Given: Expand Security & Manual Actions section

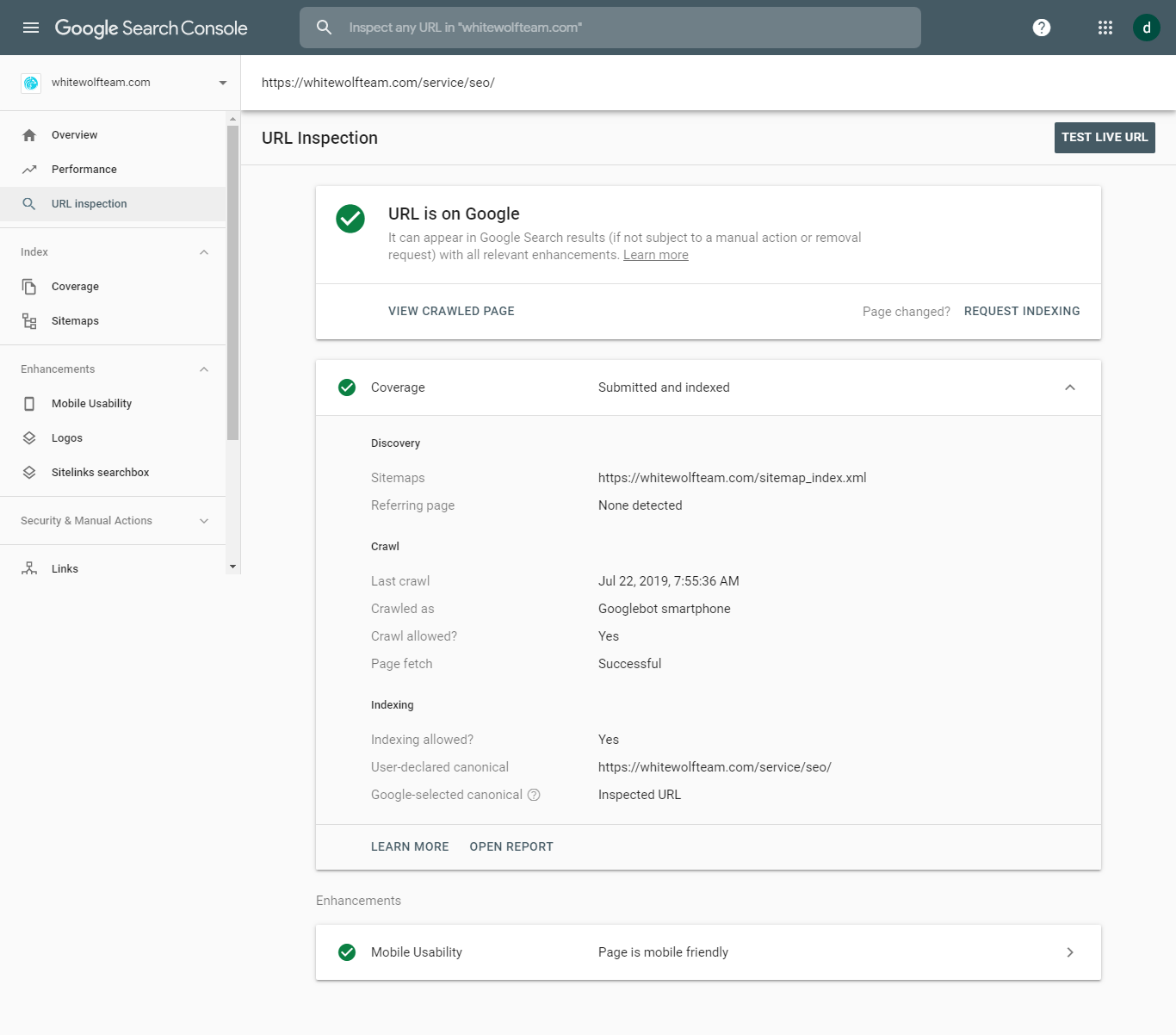Looking at the screenshot, I should [204, 521].
